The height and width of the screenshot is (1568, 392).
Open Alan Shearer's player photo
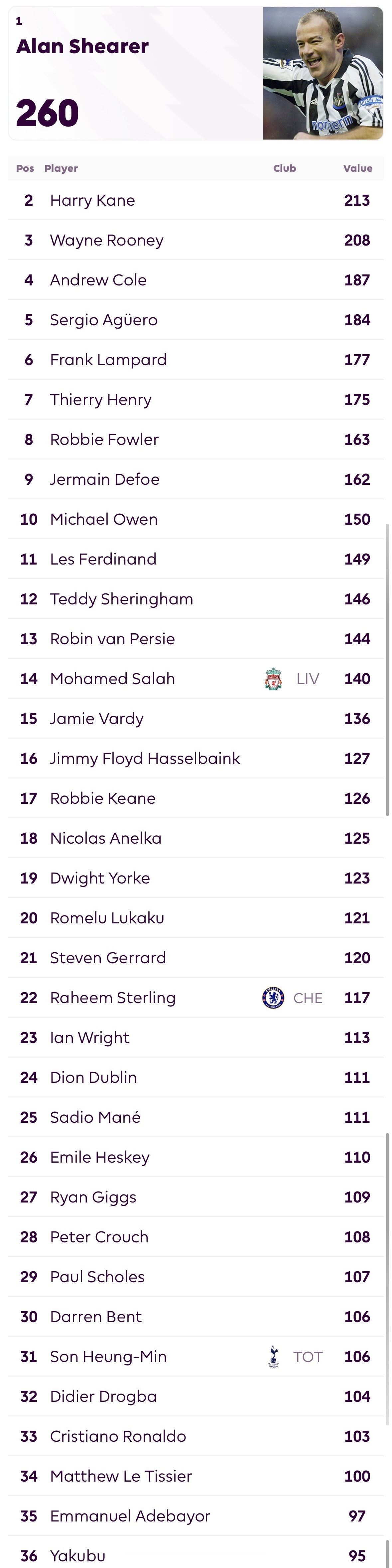(323, 74)
